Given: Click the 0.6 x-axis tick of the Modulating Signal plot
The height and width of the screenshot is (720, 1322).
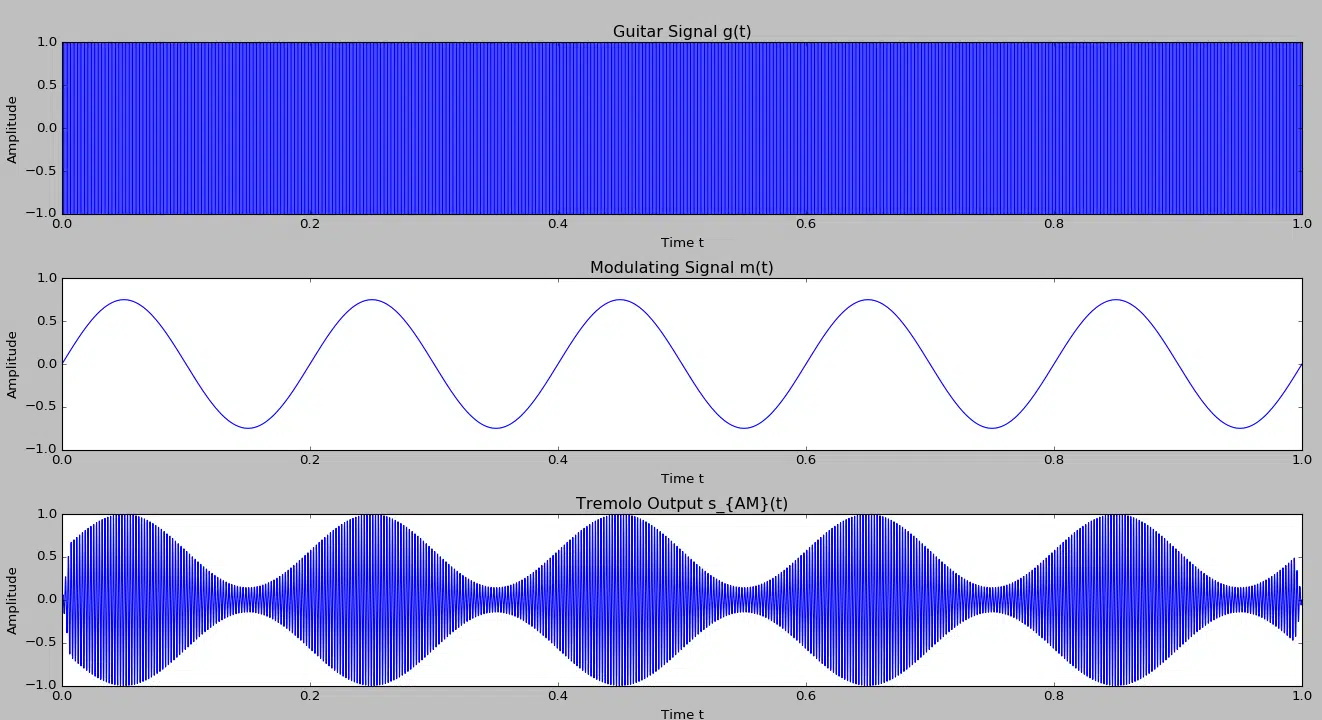Looking at the screenshot, I should pyautogui.click(x=806, y=460).
